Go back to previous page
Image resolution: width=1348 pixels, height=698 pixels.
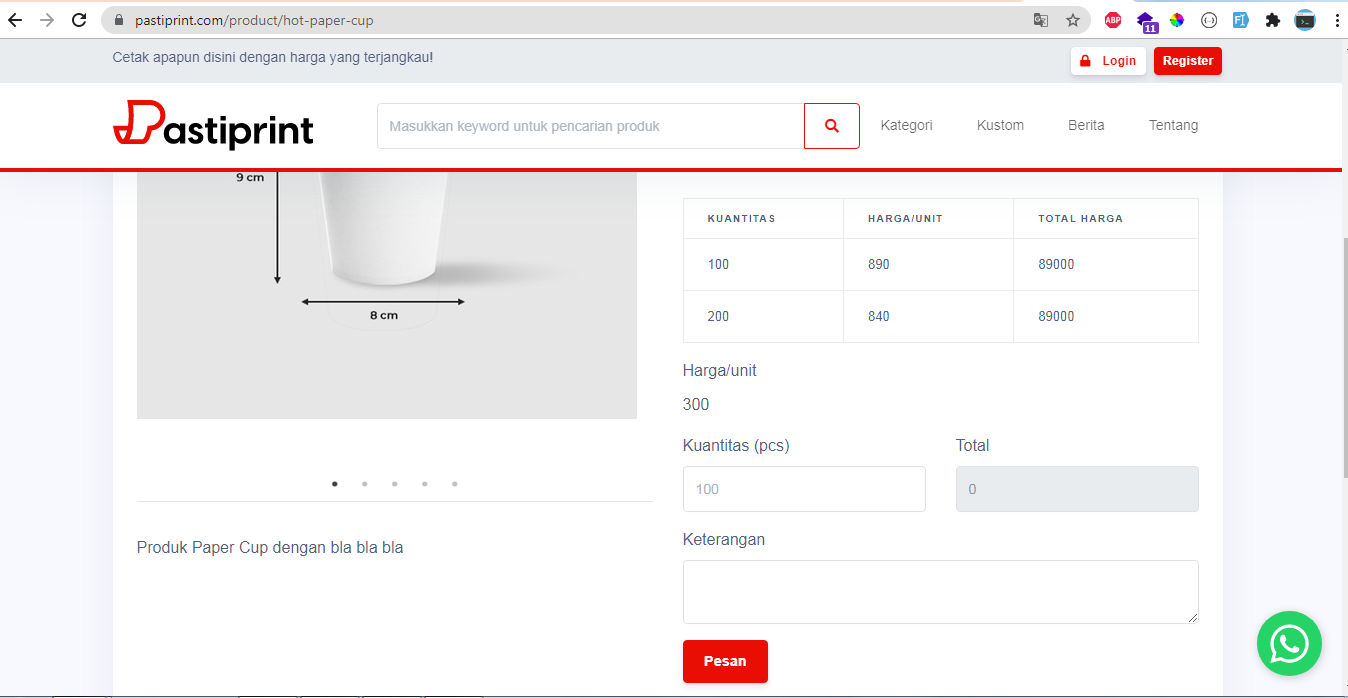point(15,20)
